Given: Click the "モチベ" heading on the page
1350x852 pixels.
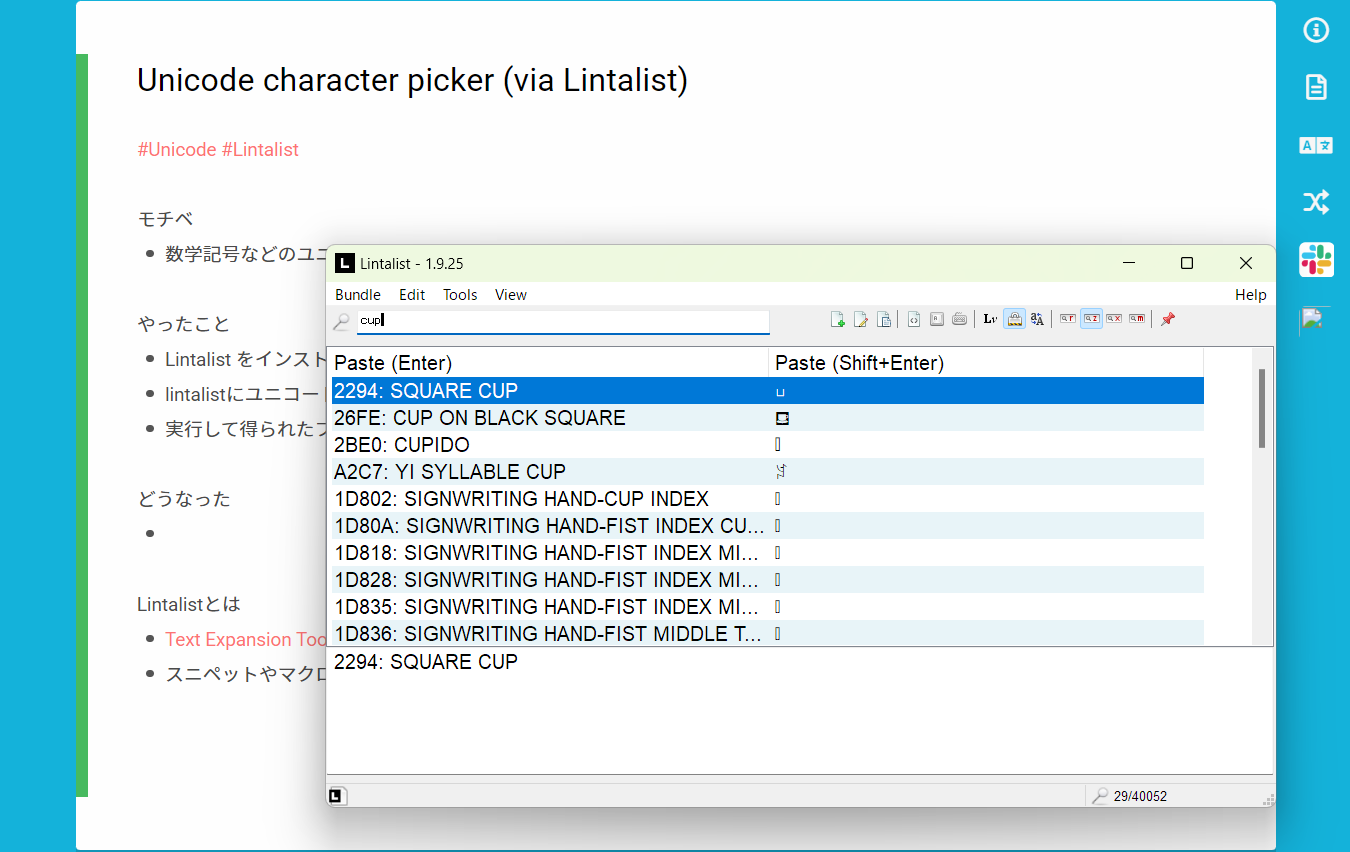Looking at the screenshot, I should click(165, 219).
